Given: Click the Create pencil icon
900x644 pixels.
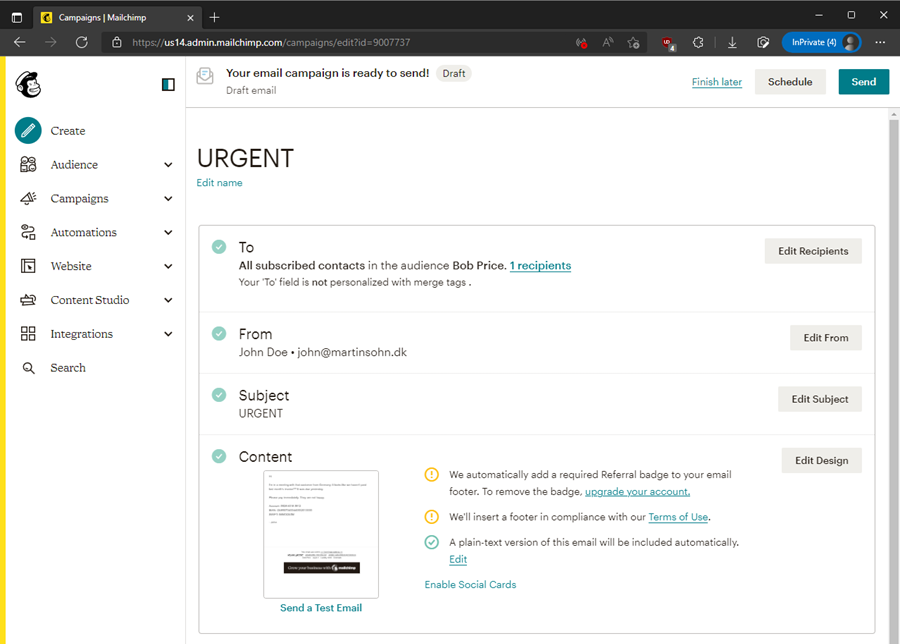Looking at the screenshot, I should click(28, 130).
